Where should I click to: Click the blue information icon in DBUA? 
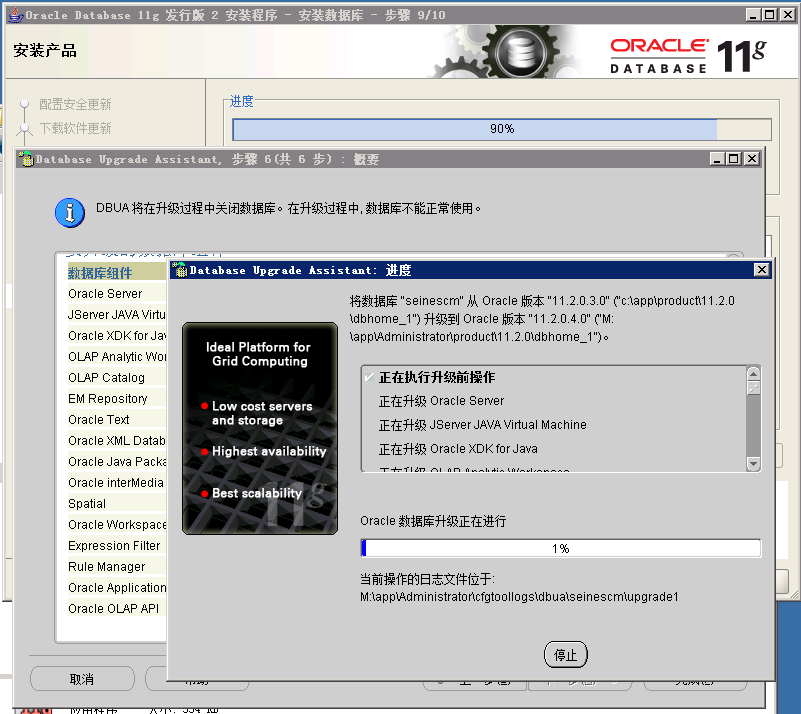pos(70,212)
